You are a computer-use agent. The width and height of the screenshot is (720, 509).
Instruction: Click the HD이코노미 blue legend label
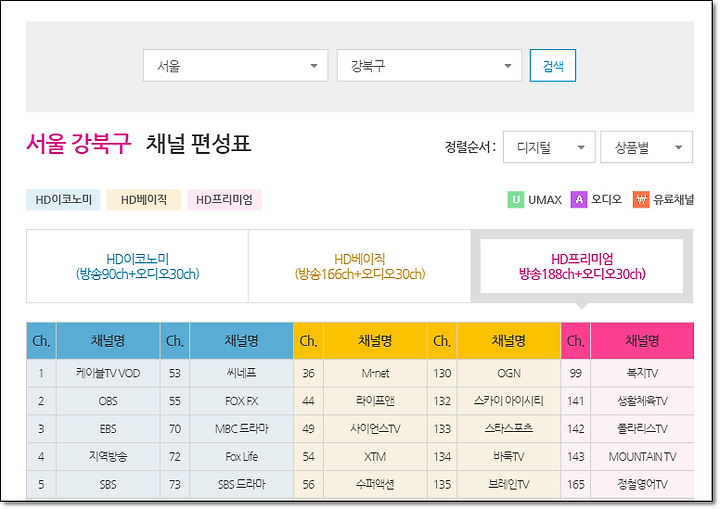tap(63, 200)
